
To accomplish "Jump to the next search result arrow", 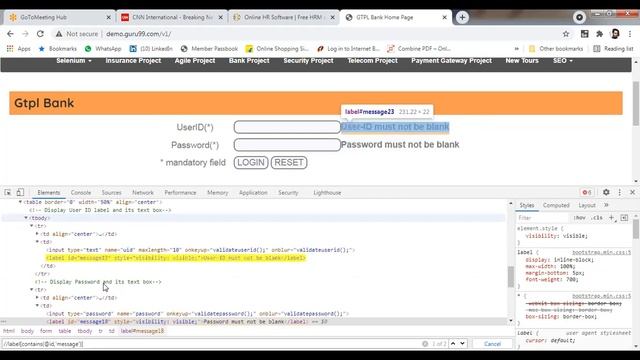I will 462,344.
